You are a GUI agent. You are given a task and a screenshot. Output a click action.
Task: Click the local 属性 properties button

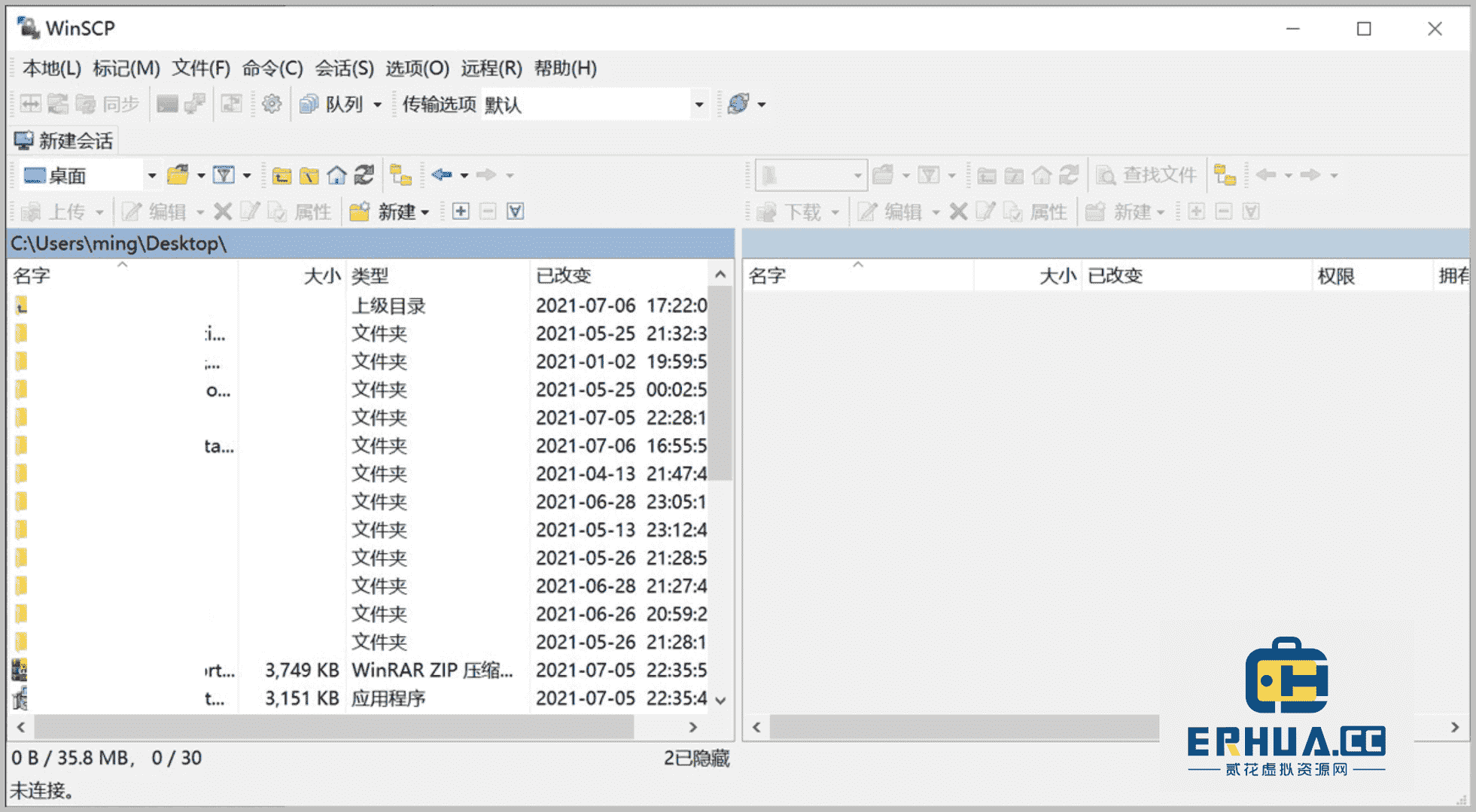[x=300, y=211]
